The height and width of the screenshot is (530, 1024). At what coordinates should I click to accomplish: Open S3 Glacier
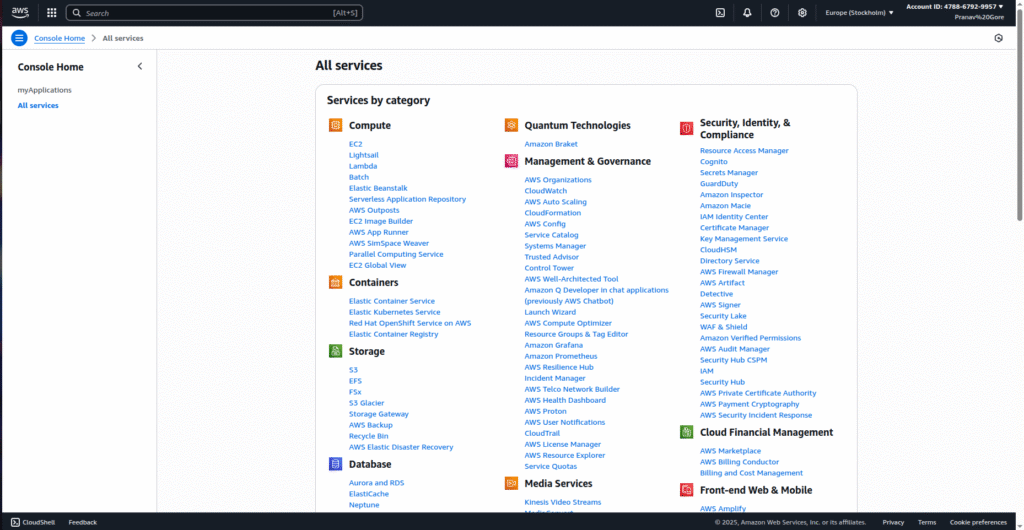[366, 403]
